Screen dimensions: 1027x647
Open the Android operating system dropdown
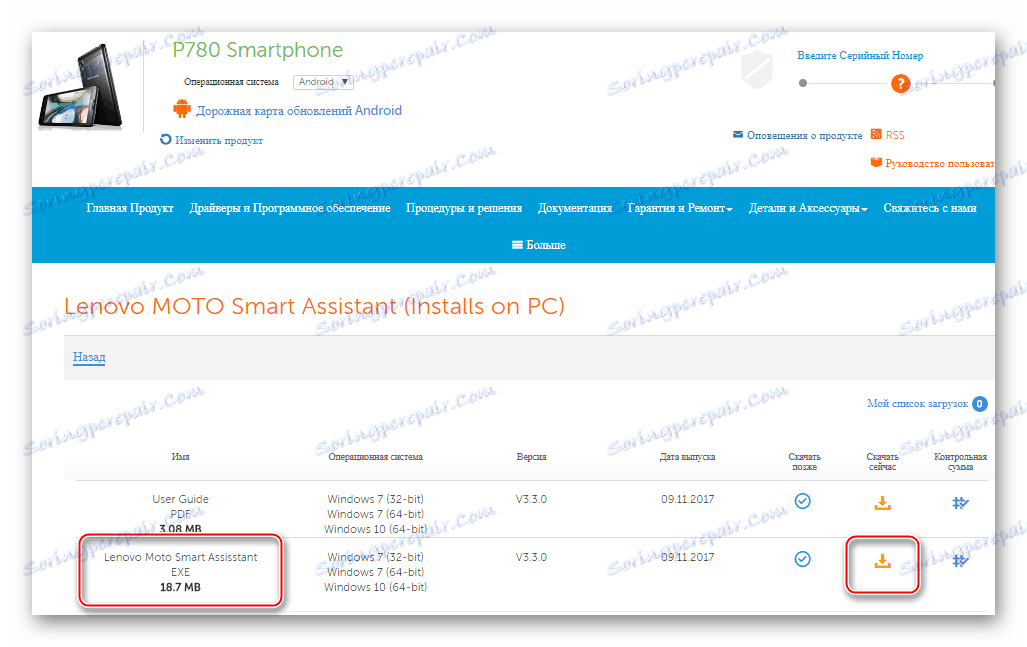point(323,82)
